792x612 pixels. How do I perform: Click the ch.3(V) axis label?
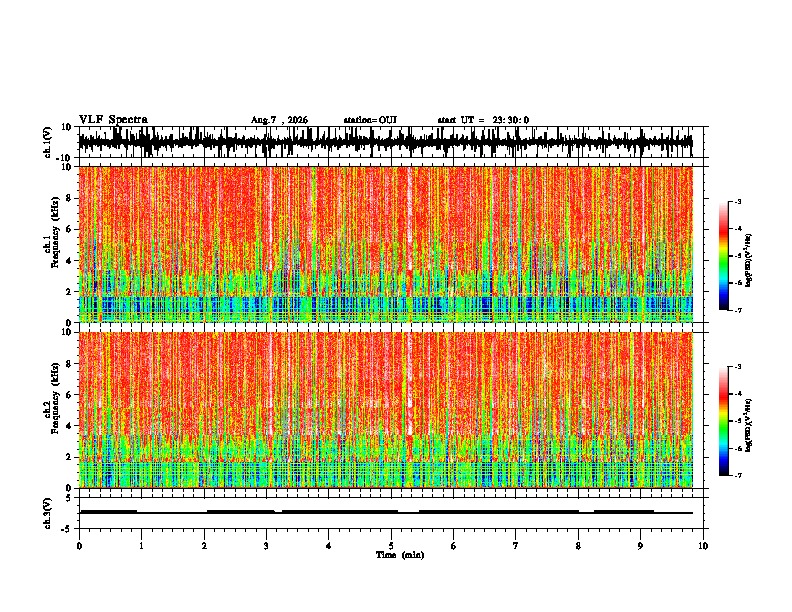[48, 513]
